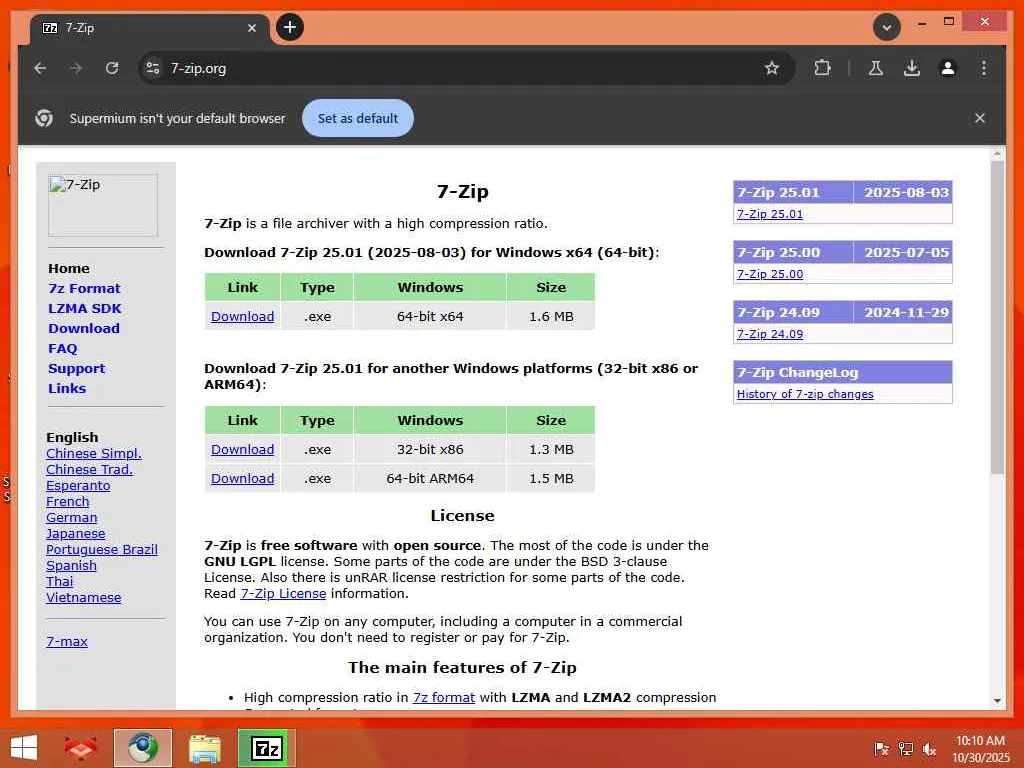
Task: Switch the site language to German
Action: (x=72, y=518)
